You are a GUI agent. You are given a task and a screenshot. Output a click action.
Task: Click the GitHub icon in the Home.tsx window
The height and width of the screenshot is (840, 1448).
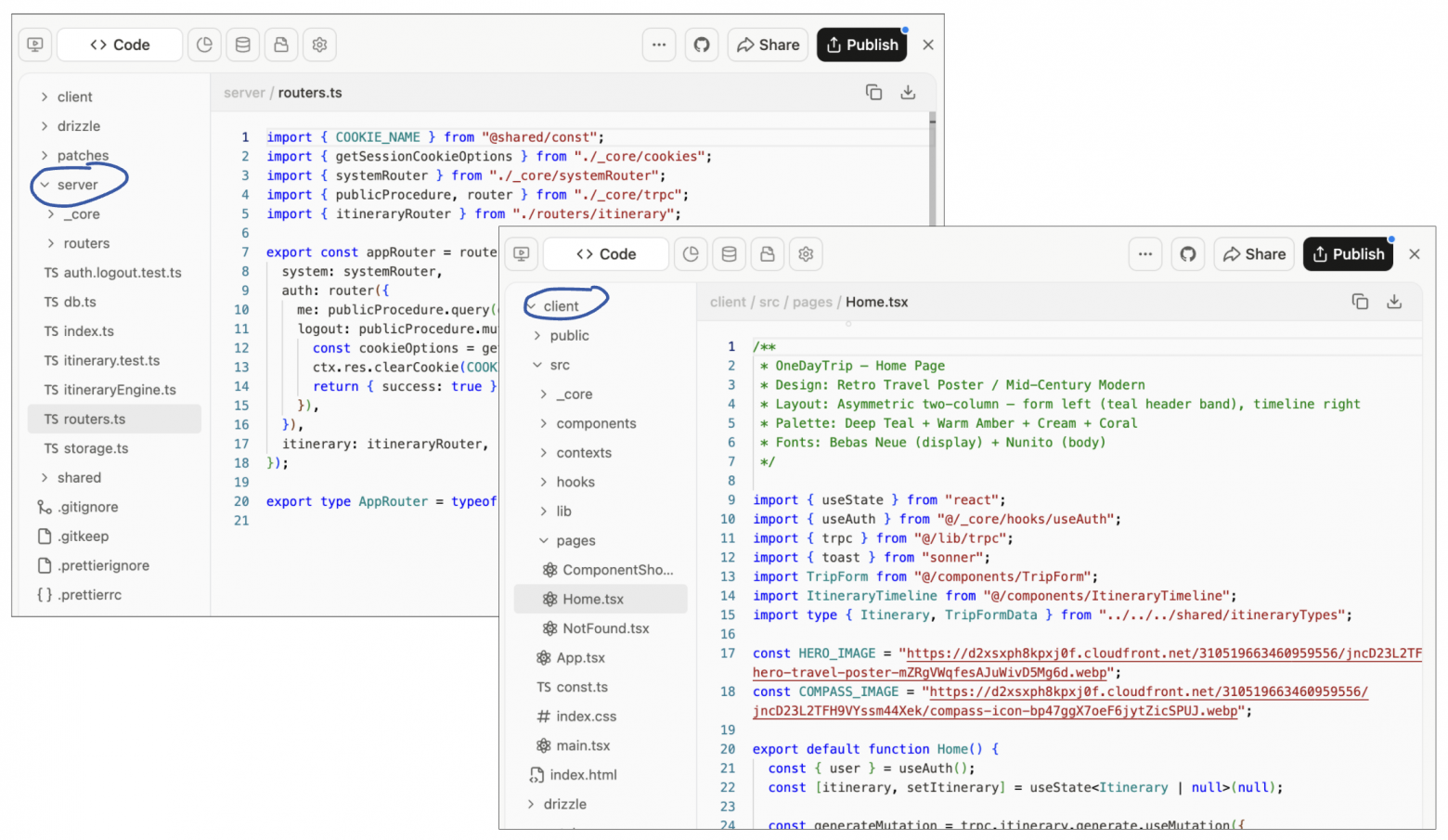[1187, 254]
